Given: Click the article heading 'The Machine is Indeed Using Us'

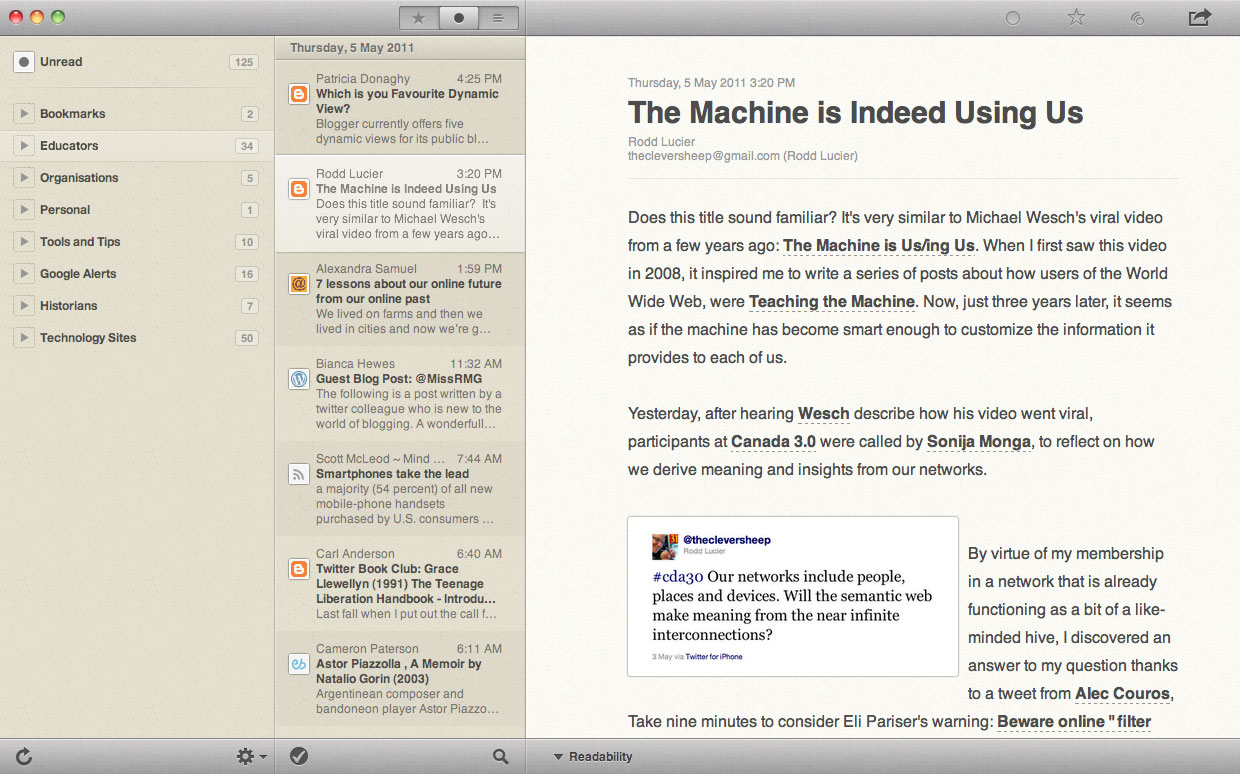Looking at the screenshot, I should tap(856, 112).
